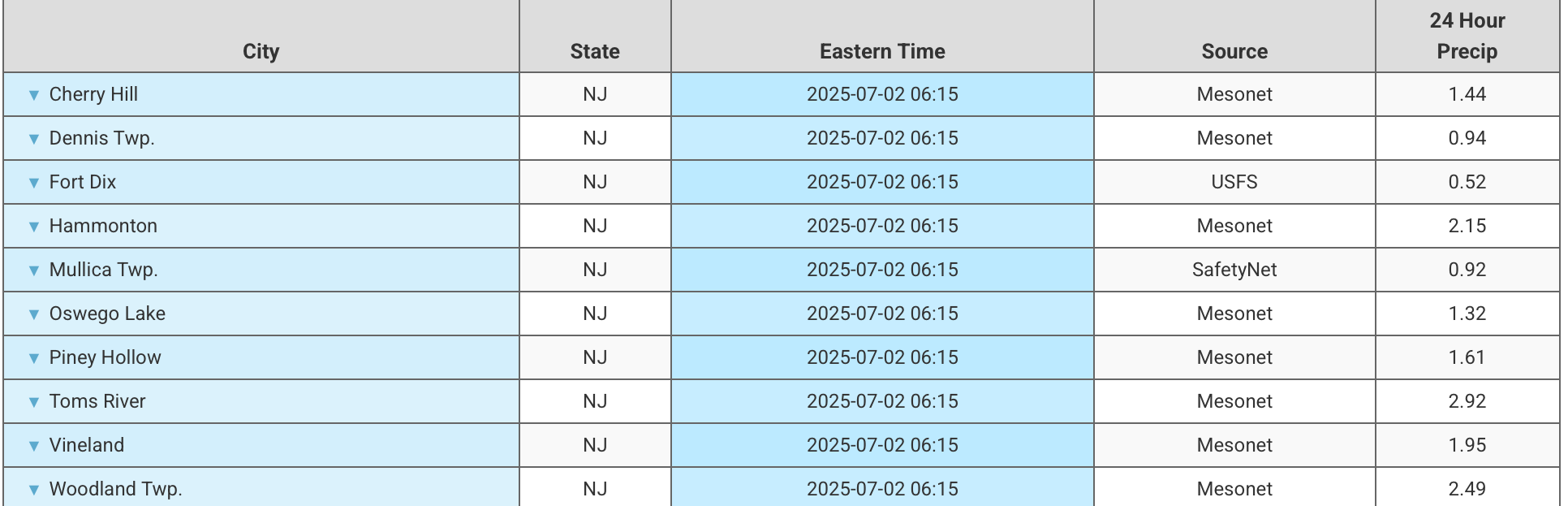The height and width of the screenshot is (506, 1568).
Task: Expand the Piney Hollow row arrow
Action: point(34,358)
